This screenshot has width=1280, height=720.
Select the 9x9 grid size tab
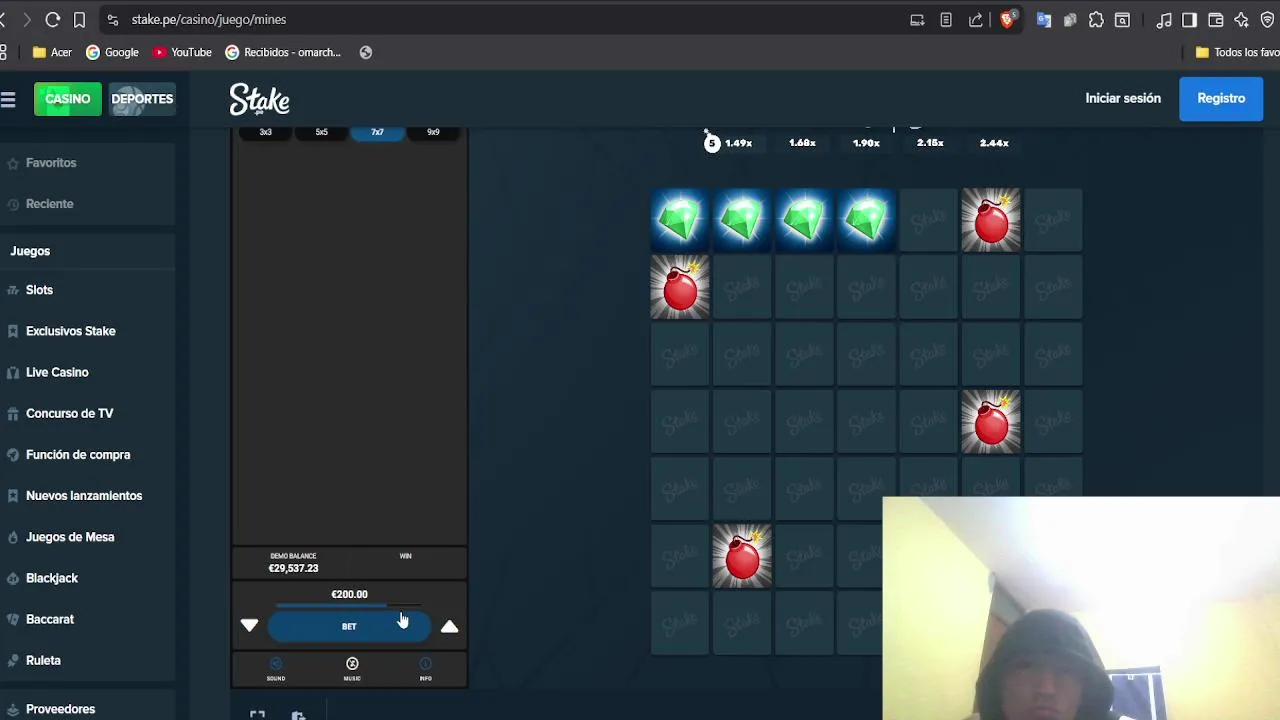click(x=433, y=132)
